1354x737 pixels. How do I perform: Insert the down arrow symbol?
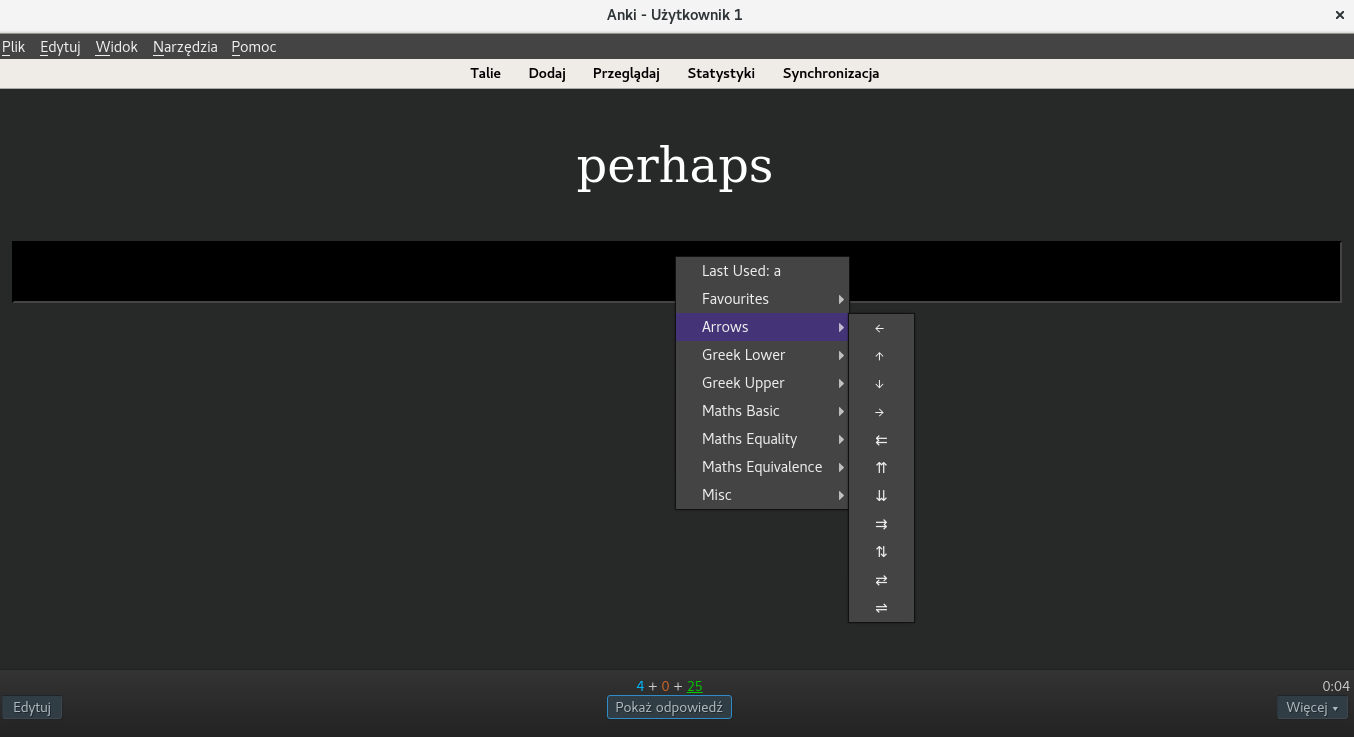pos(880,384)
